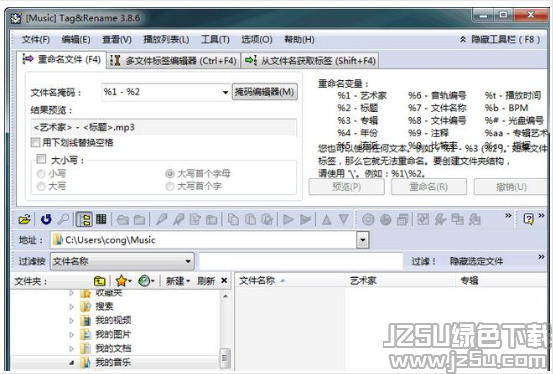Sort by 专辑 column header

502,281
